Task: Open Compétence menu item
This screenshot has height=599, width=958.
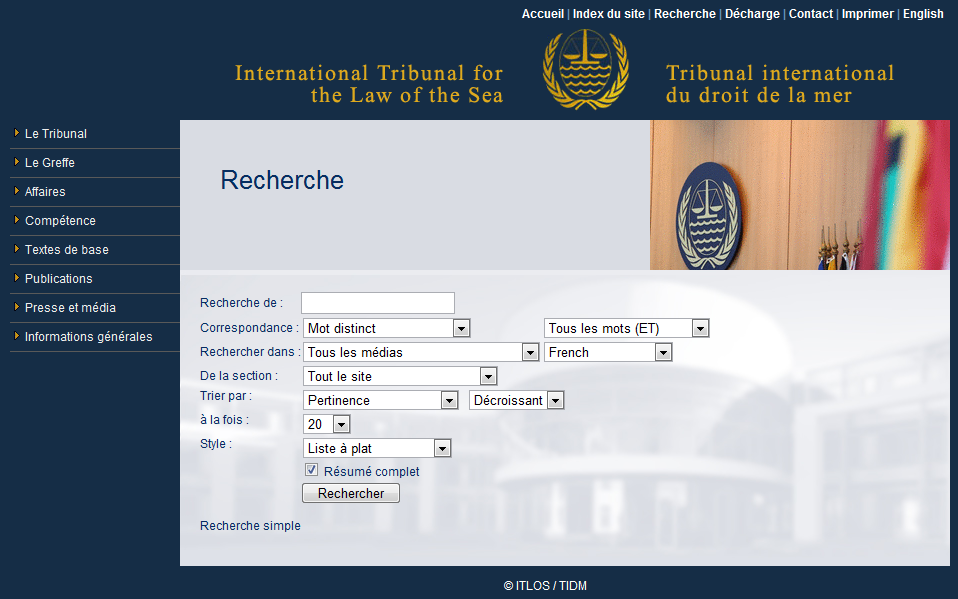Action: coord(60,221)
